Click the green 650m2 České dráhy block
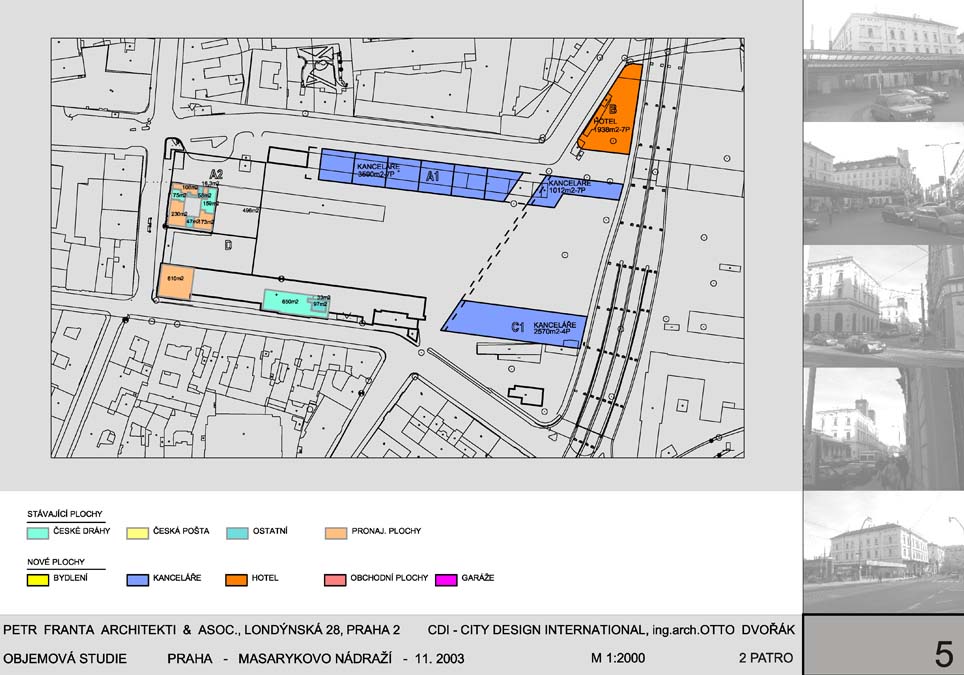Screen dimensions: 964x675 [x=290, y=302]
